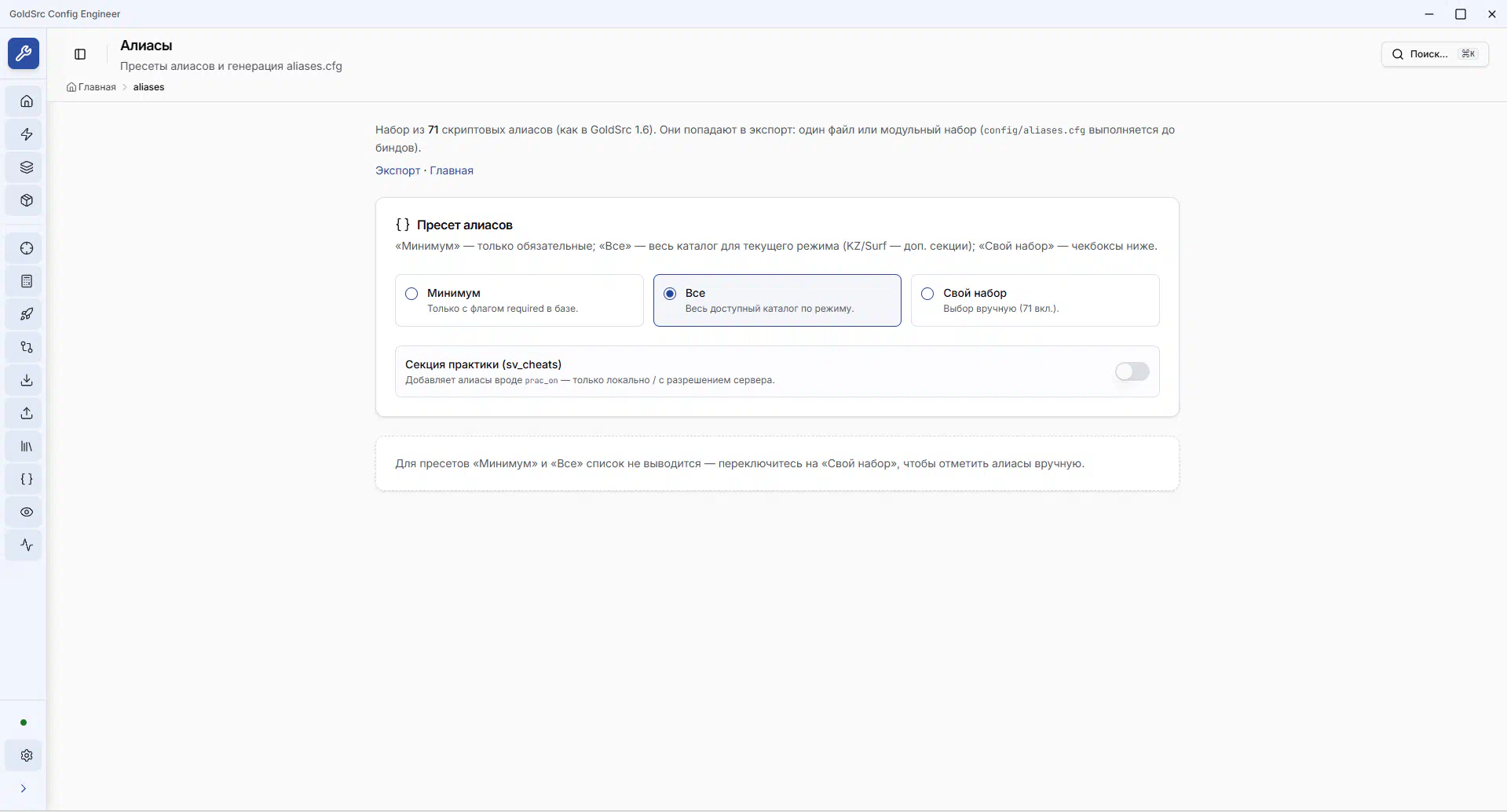Select the «Все» preset radio button

pos(670,294)
